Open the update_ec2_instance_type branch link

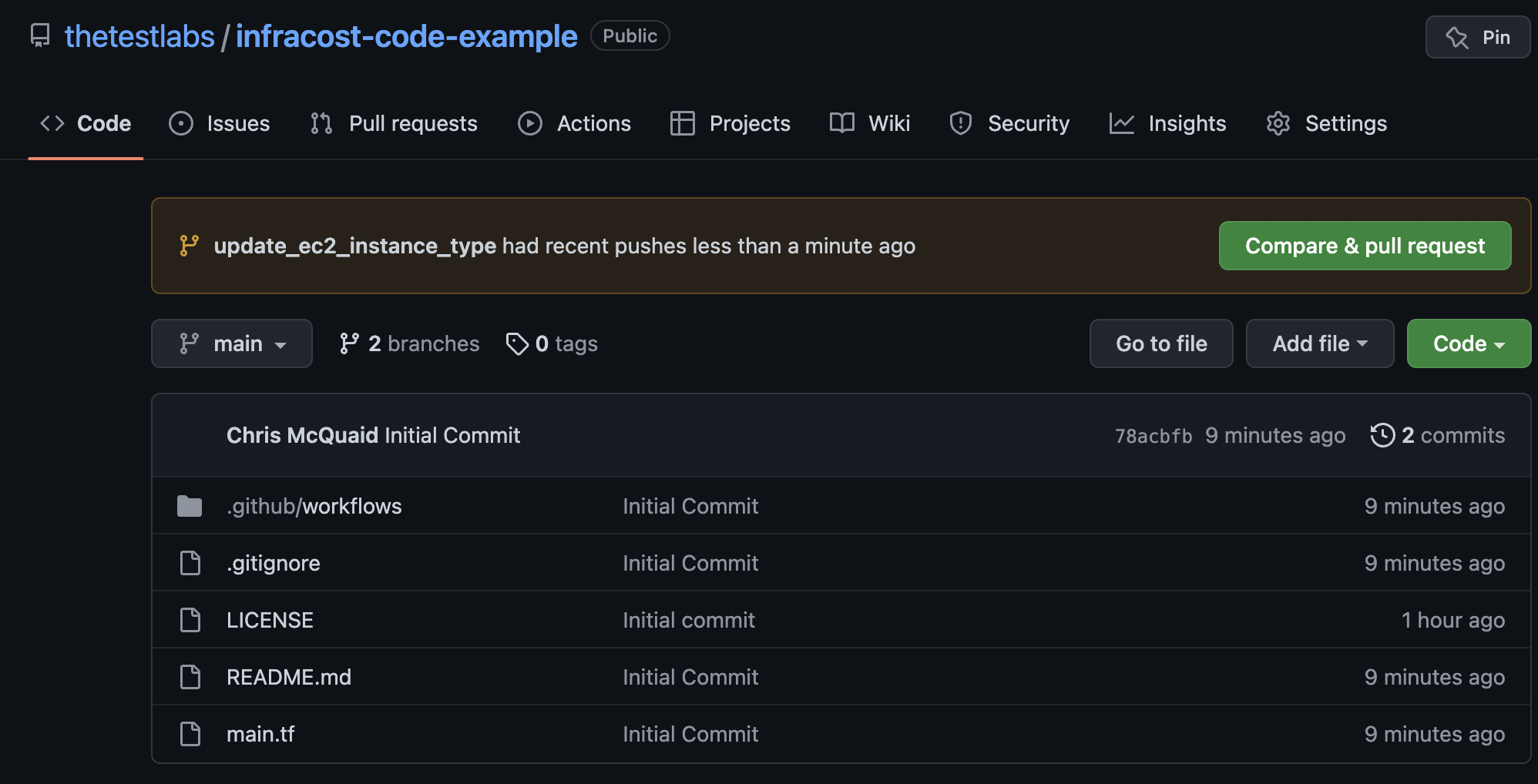[355, 246]
